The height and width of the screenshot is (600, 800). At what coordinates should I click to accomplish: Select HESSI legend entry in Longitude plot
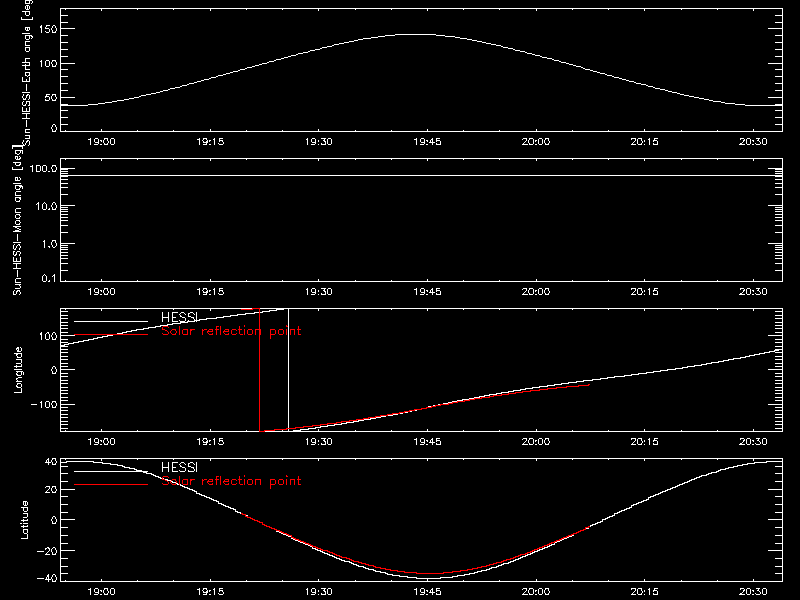[179, 317]
